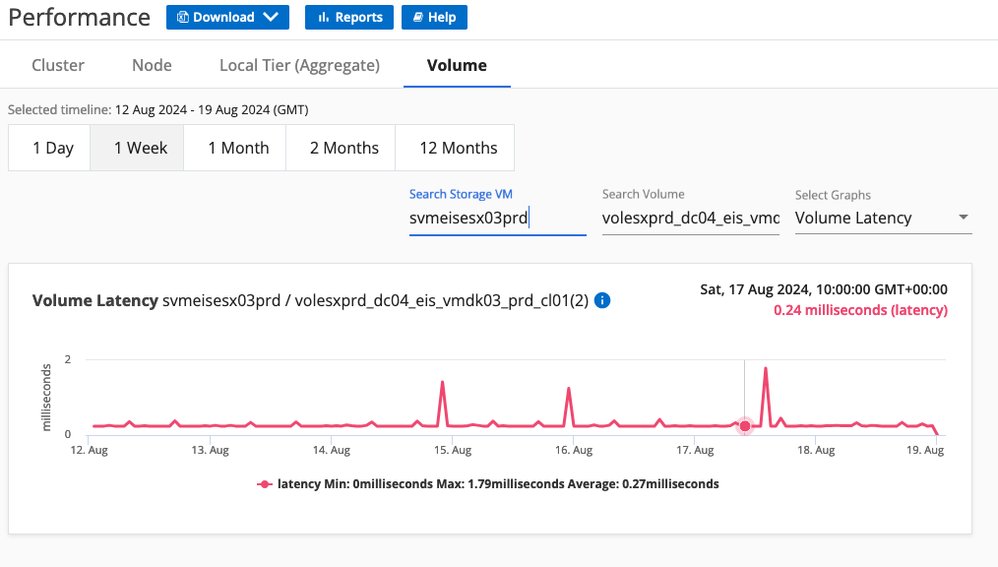This screenshot has width=998, height=567.
Task: Toggle the latency series legend marker
Action: (265, 484)
